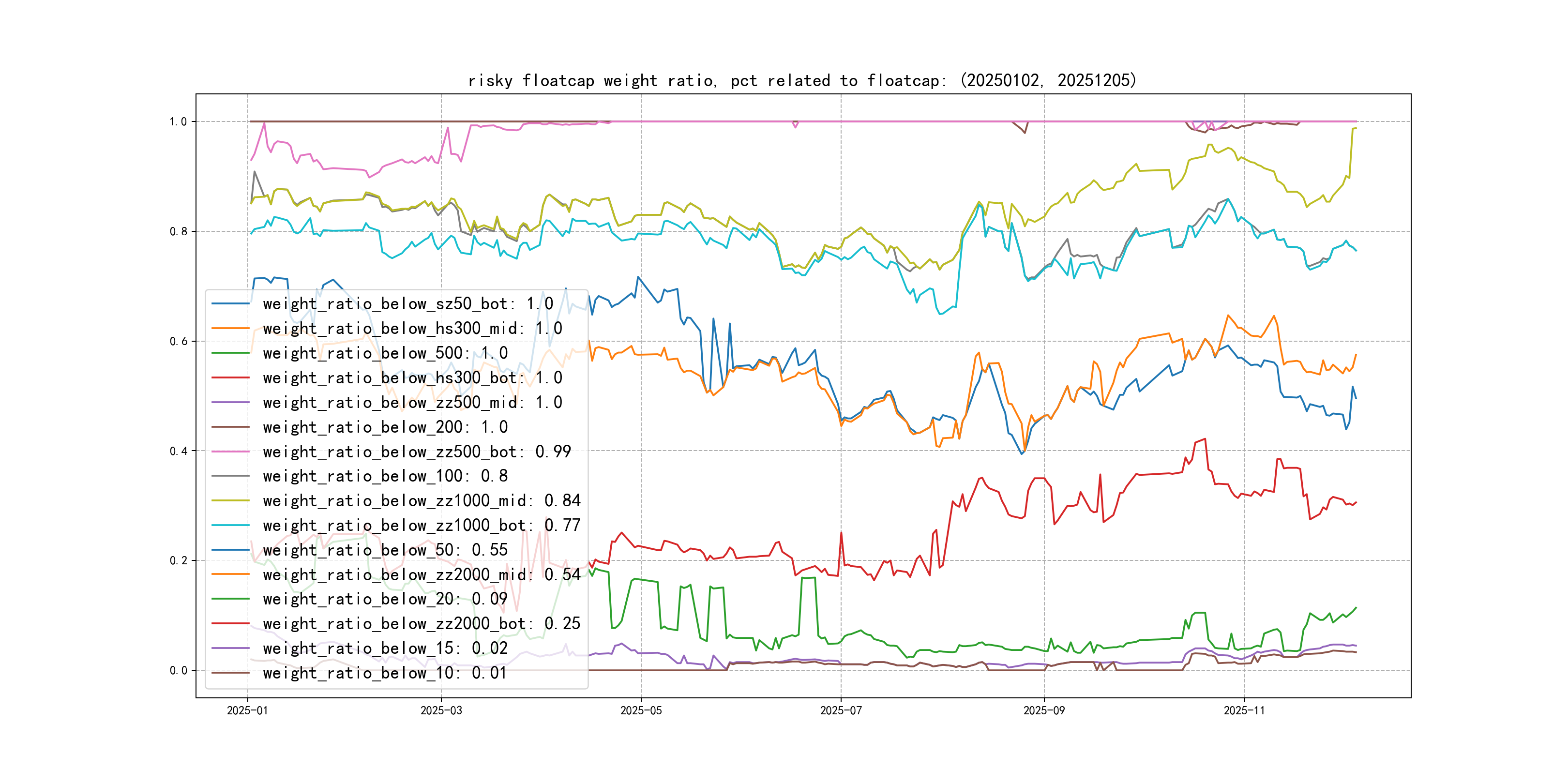Click the pink line swatch for zz500_bot
This screenshot has height=784, width=1568.
coord(230,452)
